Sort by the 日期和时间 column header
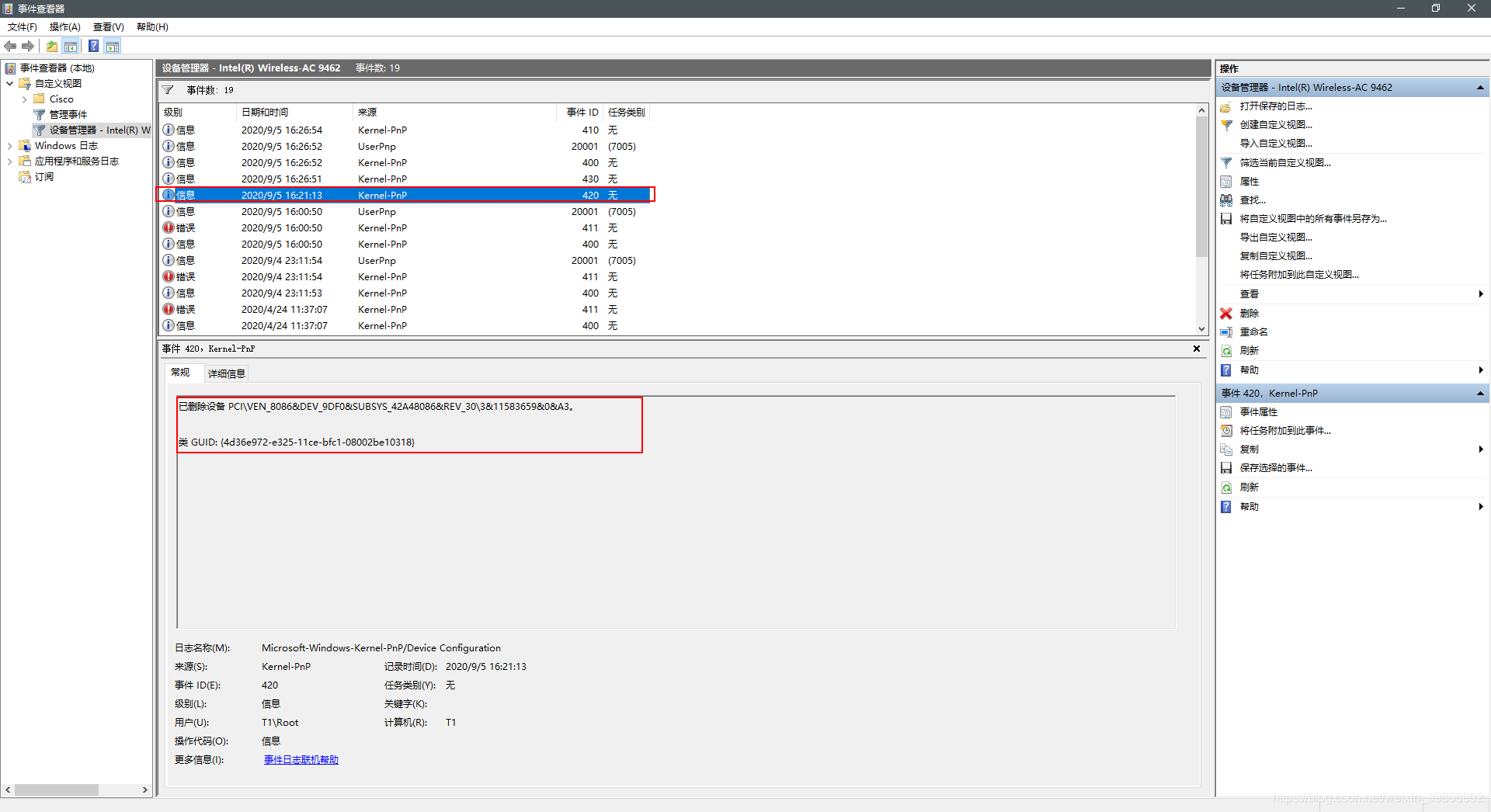Image resolution: width=1491 pixels, height=812 pixels. (x=294, y=113)
